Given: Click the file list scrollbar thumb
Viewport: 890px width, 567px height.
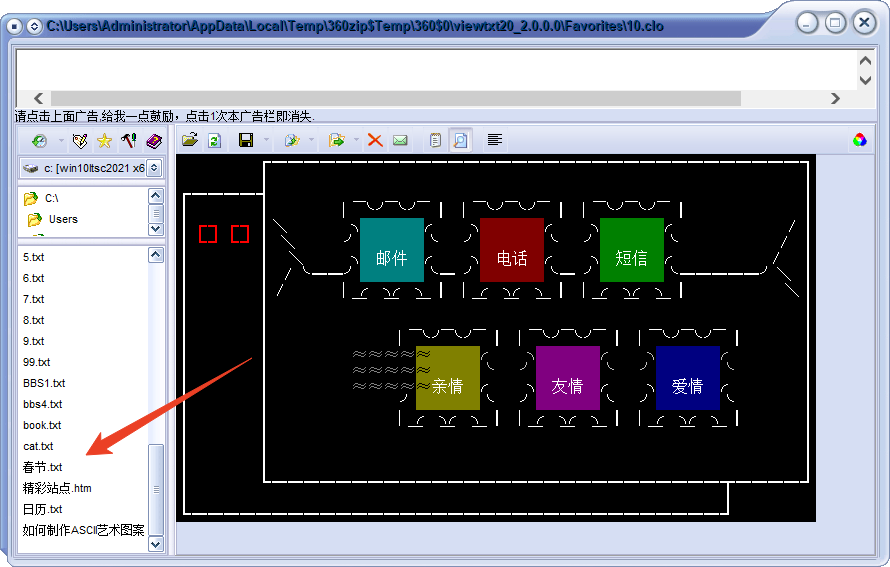Looking at the screenshot, I should click(156, 489).
